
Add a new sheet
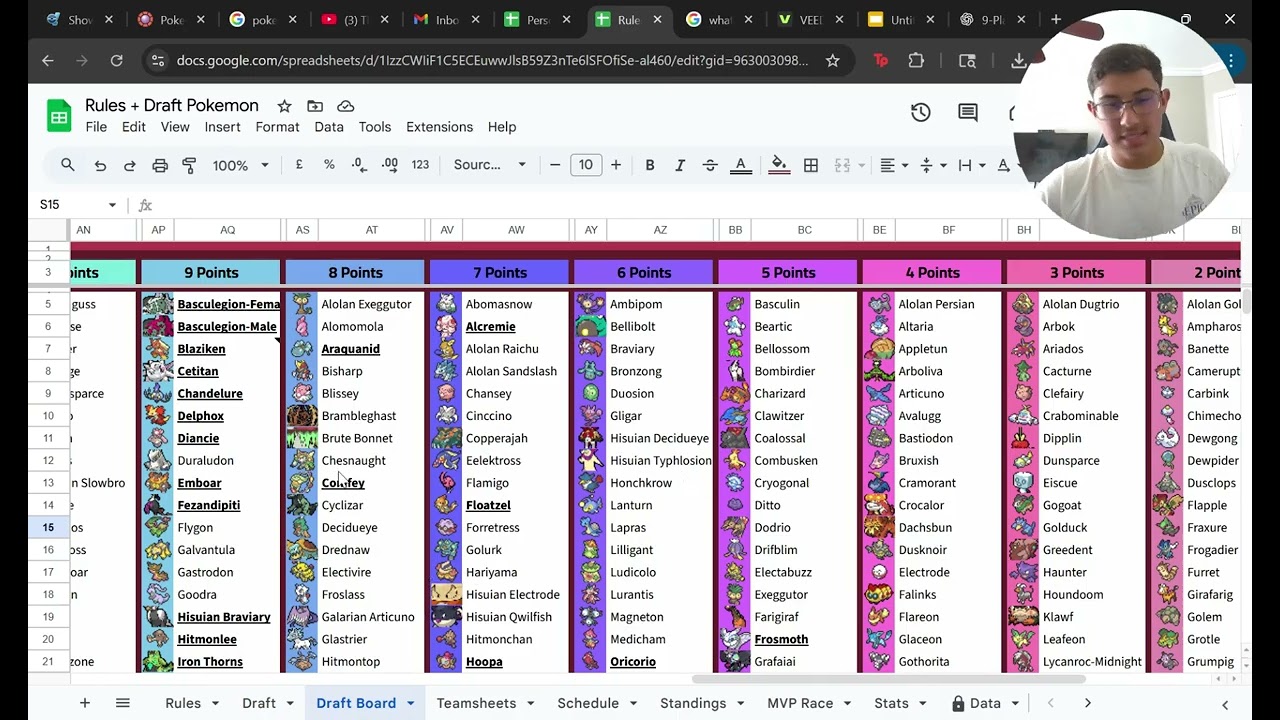click(85, 703)
